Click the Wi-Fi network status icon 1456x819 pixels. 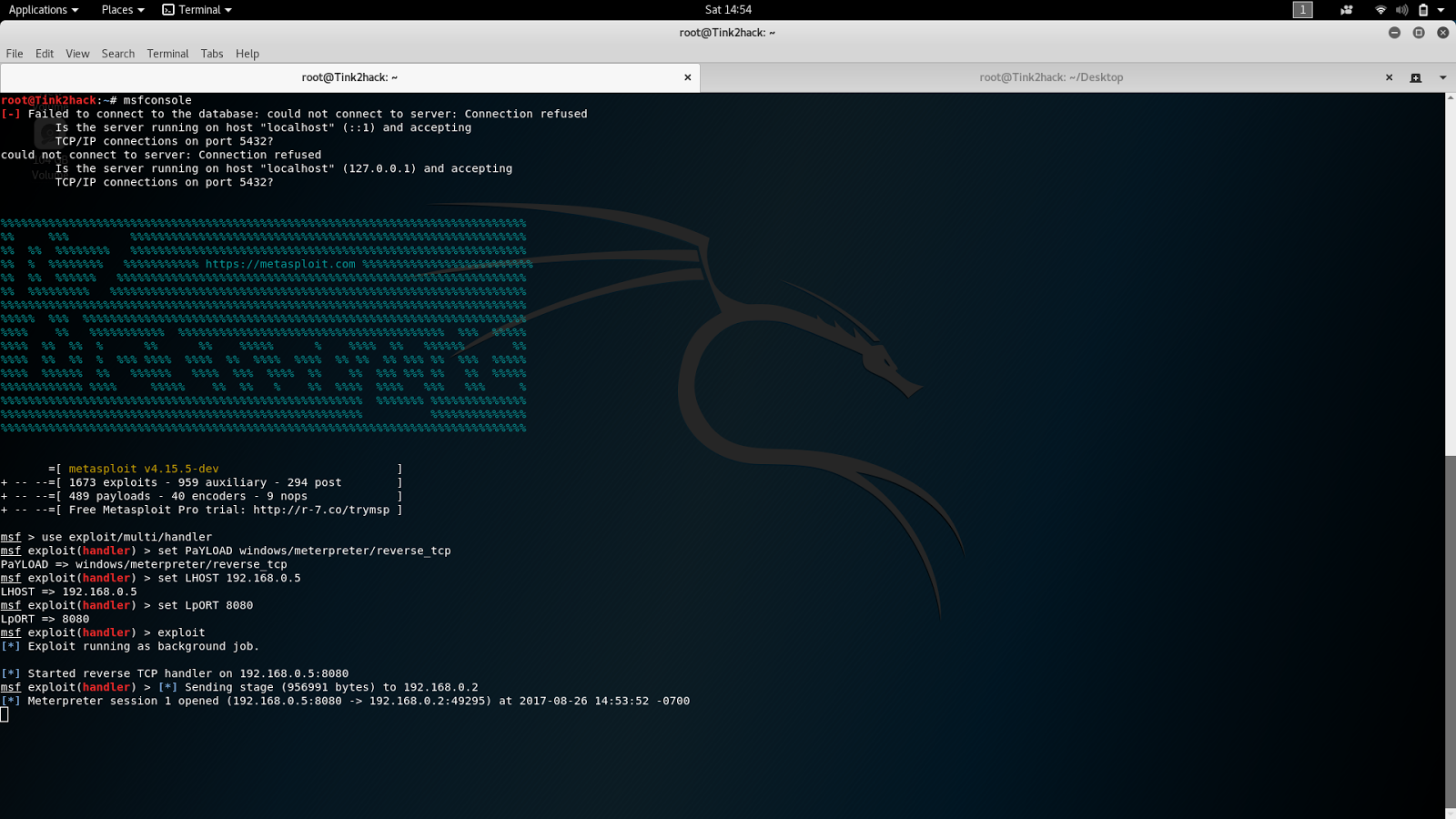[1380, 10]
